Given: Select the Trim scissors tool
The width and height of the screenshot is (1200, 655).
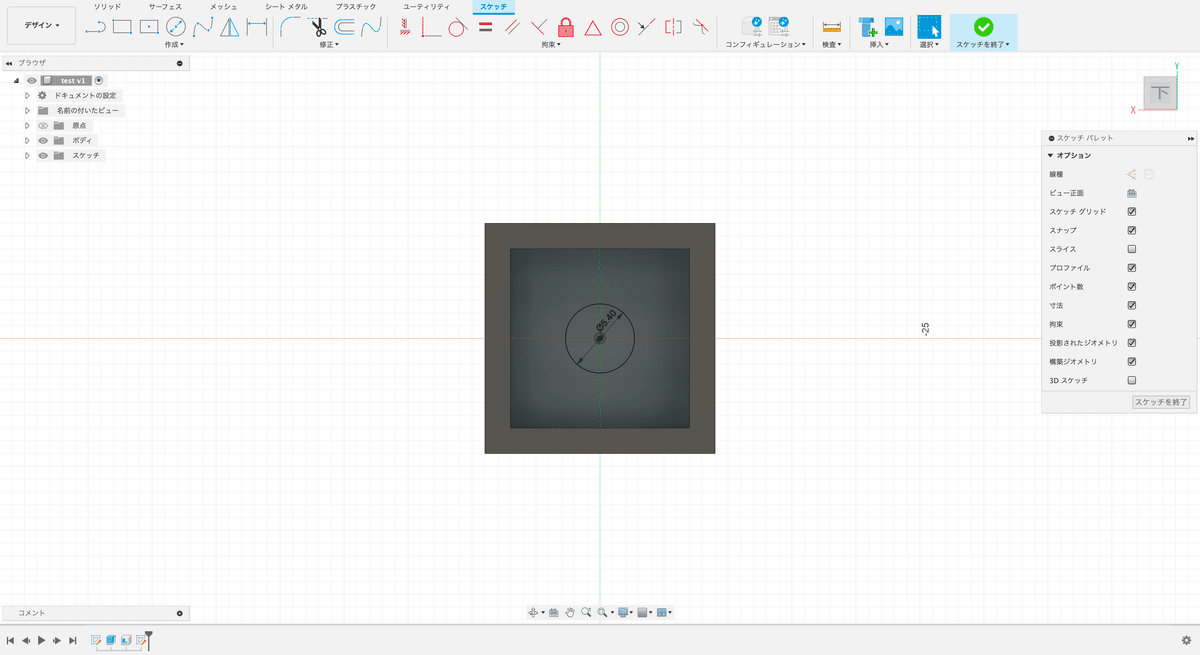Looking at the screenshot, I should pyautogui.click(x=318, y=27).
